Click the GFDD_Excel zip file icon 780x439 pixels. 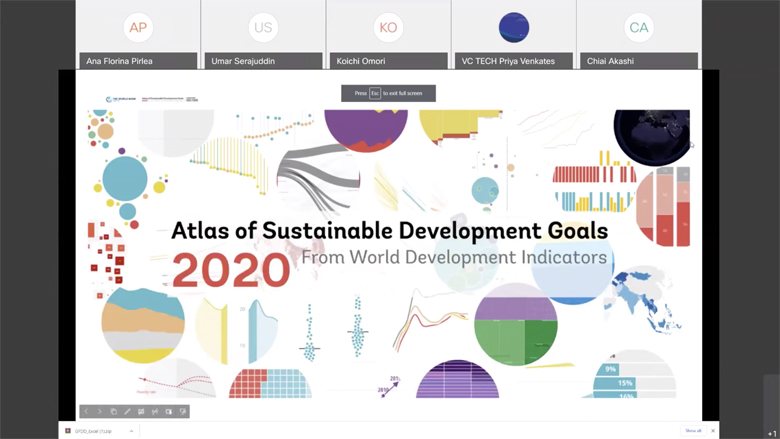point(68,431)
